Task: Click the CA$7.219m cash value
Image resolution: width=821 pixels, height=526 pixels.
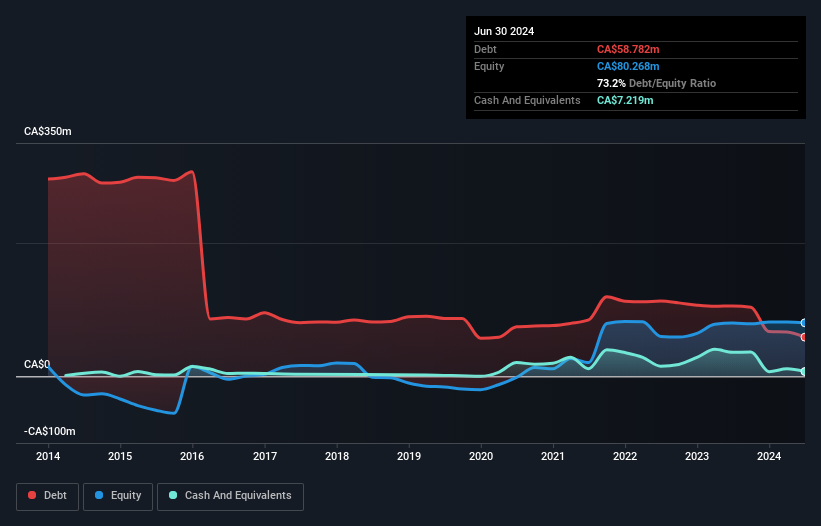Action: 625,100
